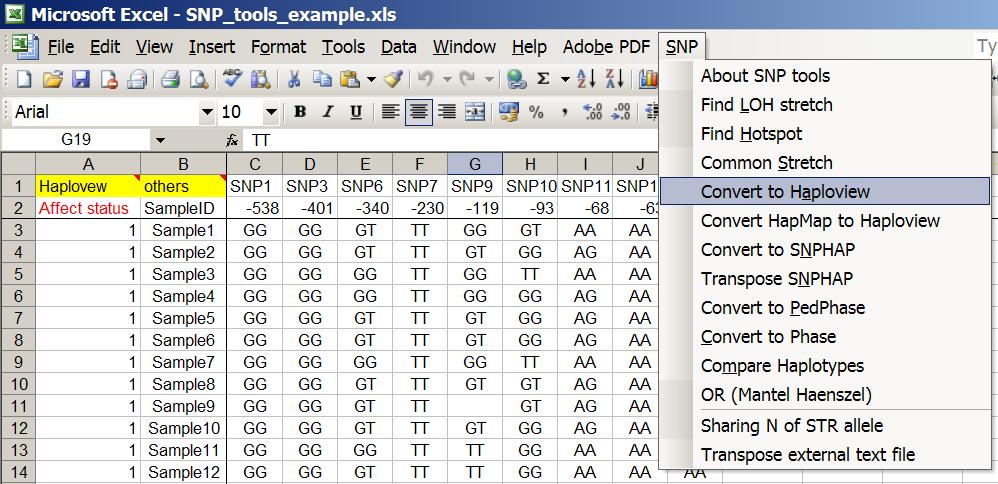Click the Redo arrow icon
The image size is (998, 484).
468,80
